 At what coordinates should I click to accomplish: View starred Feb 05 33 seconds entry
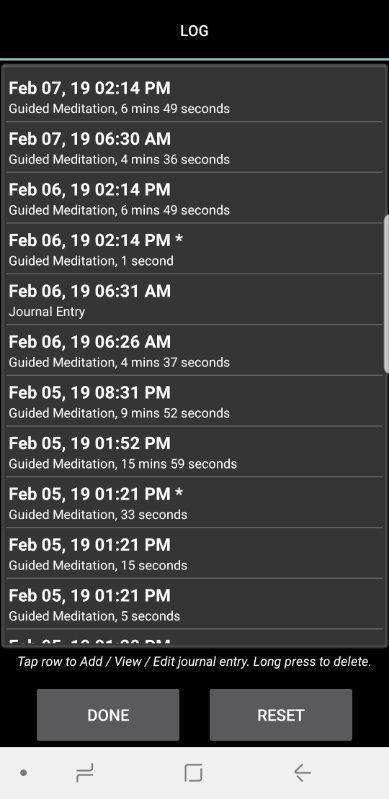tap(195, 502)
